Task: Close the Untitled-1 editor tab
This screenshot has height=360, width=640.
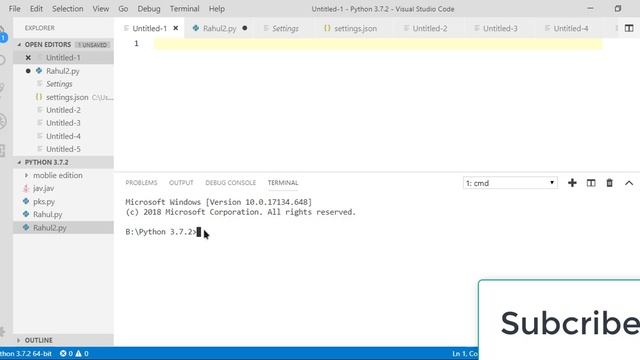Action: click(x=176, y=28)
